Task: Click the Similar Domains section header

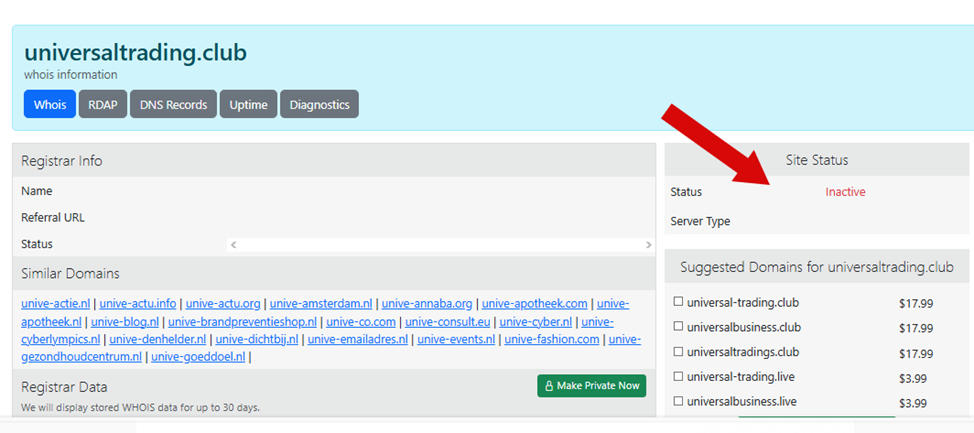Action: tap(334, 273)
